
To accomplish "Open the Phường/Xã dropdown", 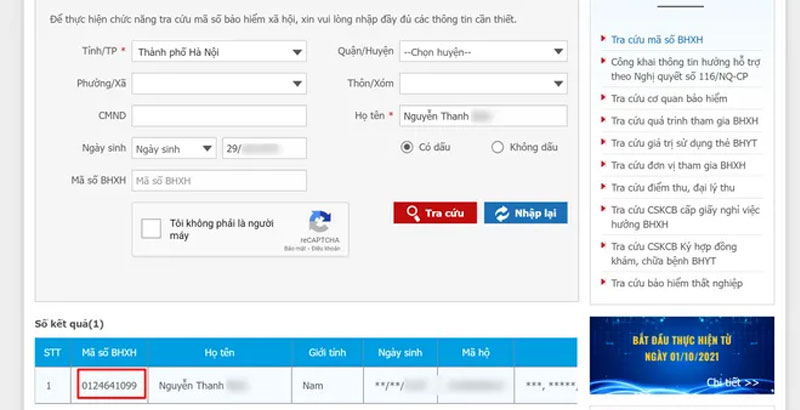I will [220, 83].
